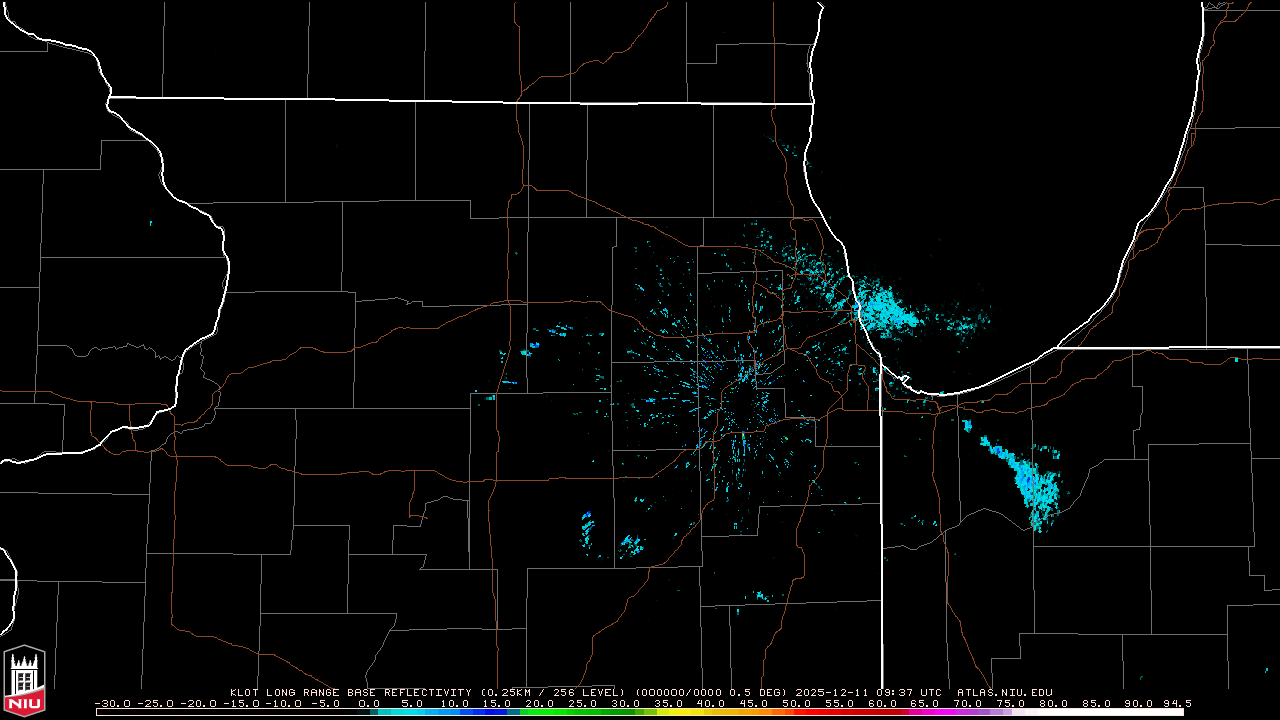This screenshot has height=720, width=1280.
Task: Click the -30.0 minimum scale label
Action: (112, 704)
